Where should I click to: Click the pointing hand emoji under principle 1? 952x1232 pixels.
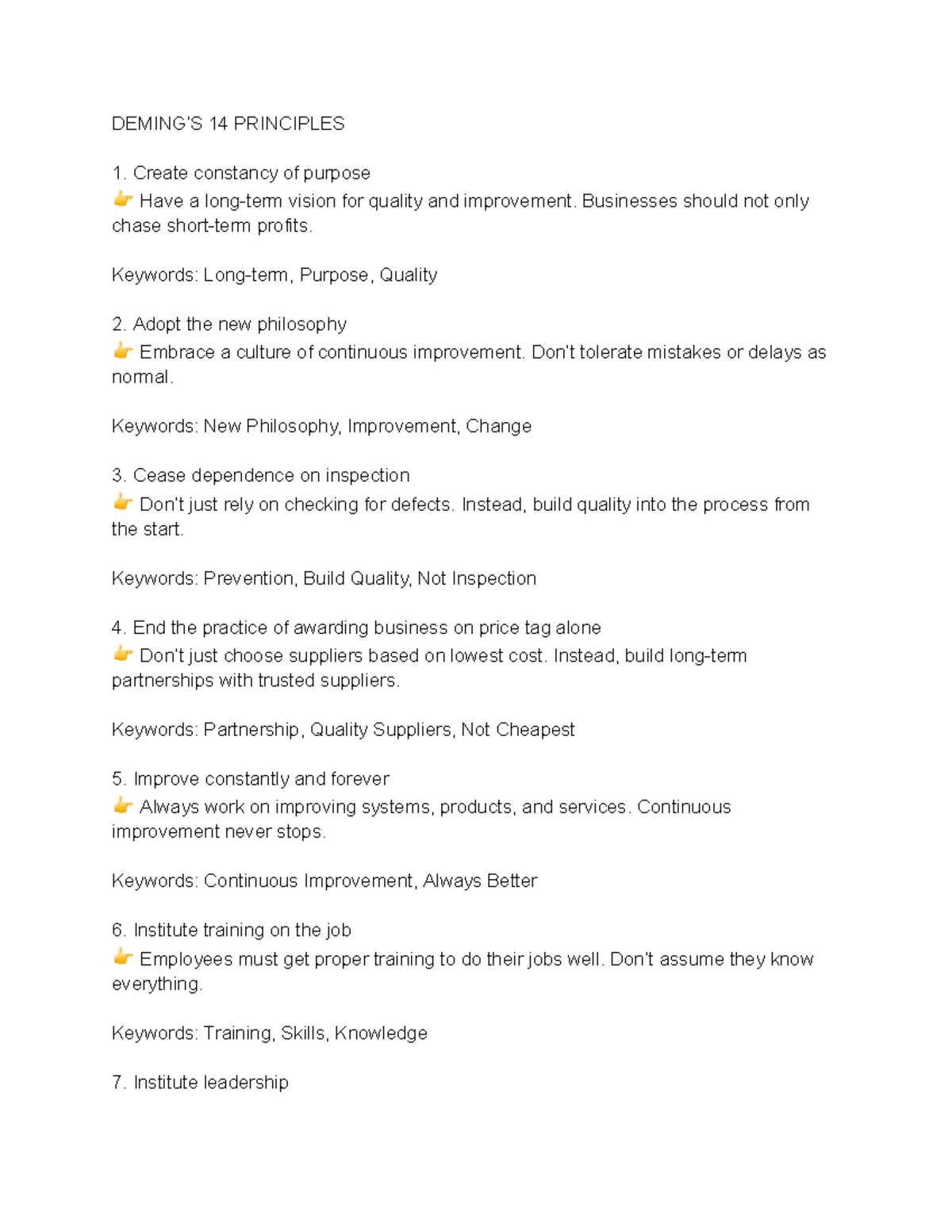122,199
